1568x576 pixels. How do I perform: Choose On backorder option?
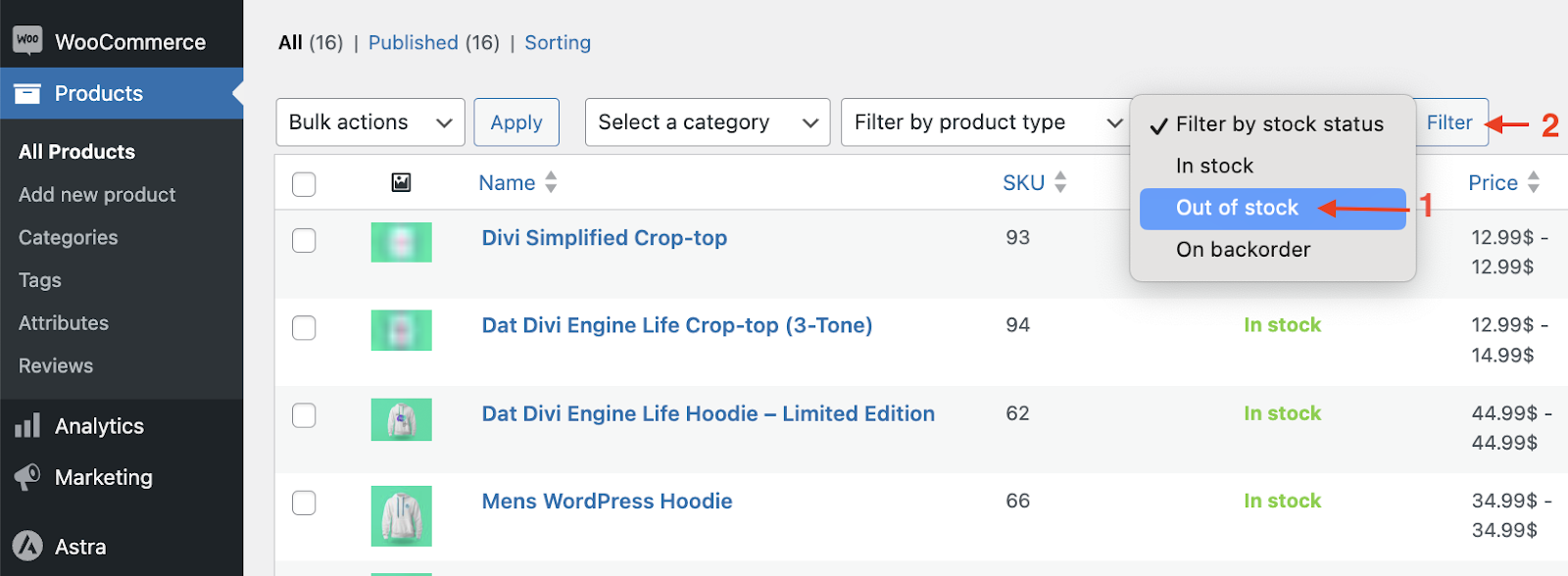point(1272,250)
